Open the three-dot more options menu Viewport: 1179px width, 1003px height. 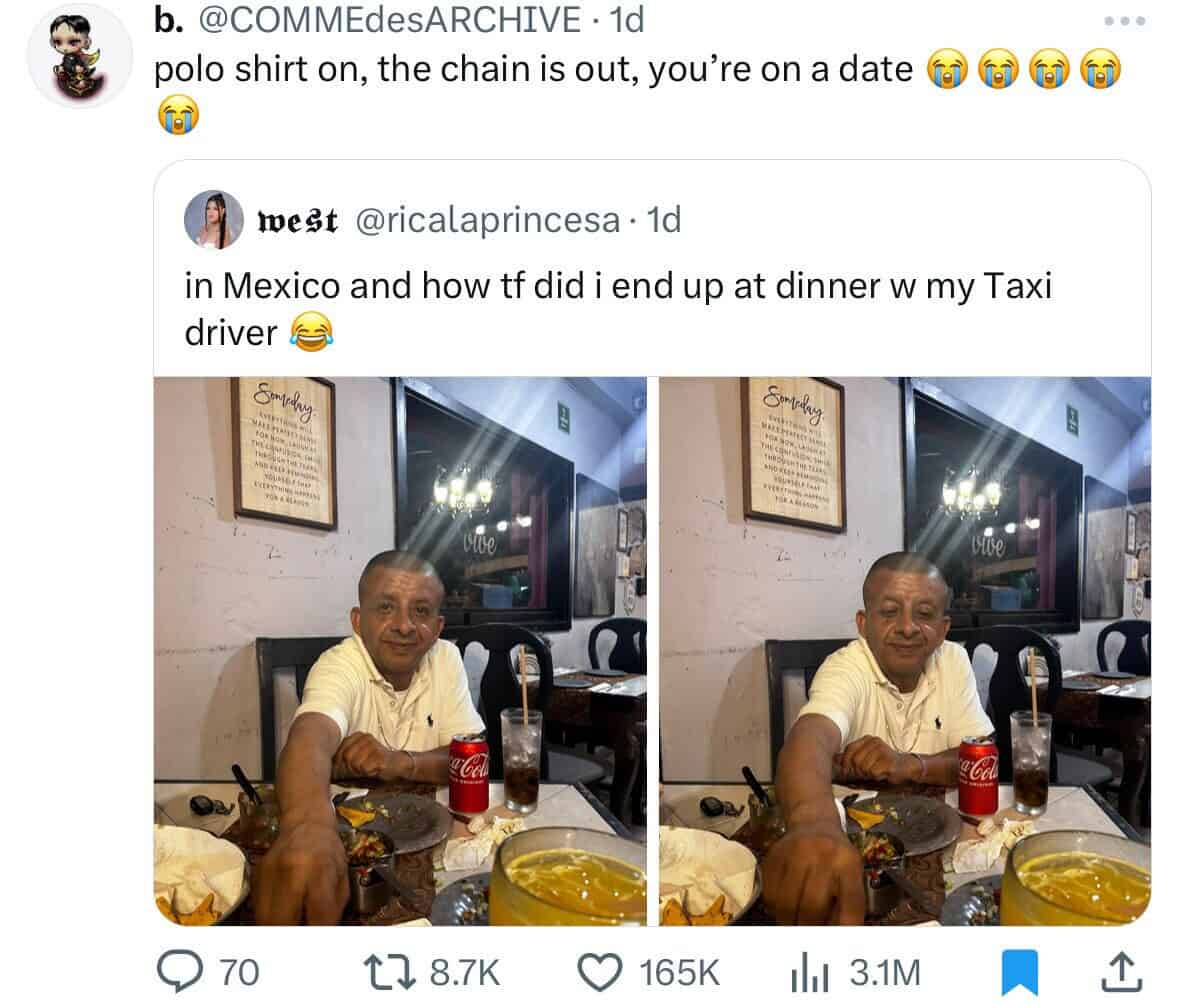pos(1125,21)
